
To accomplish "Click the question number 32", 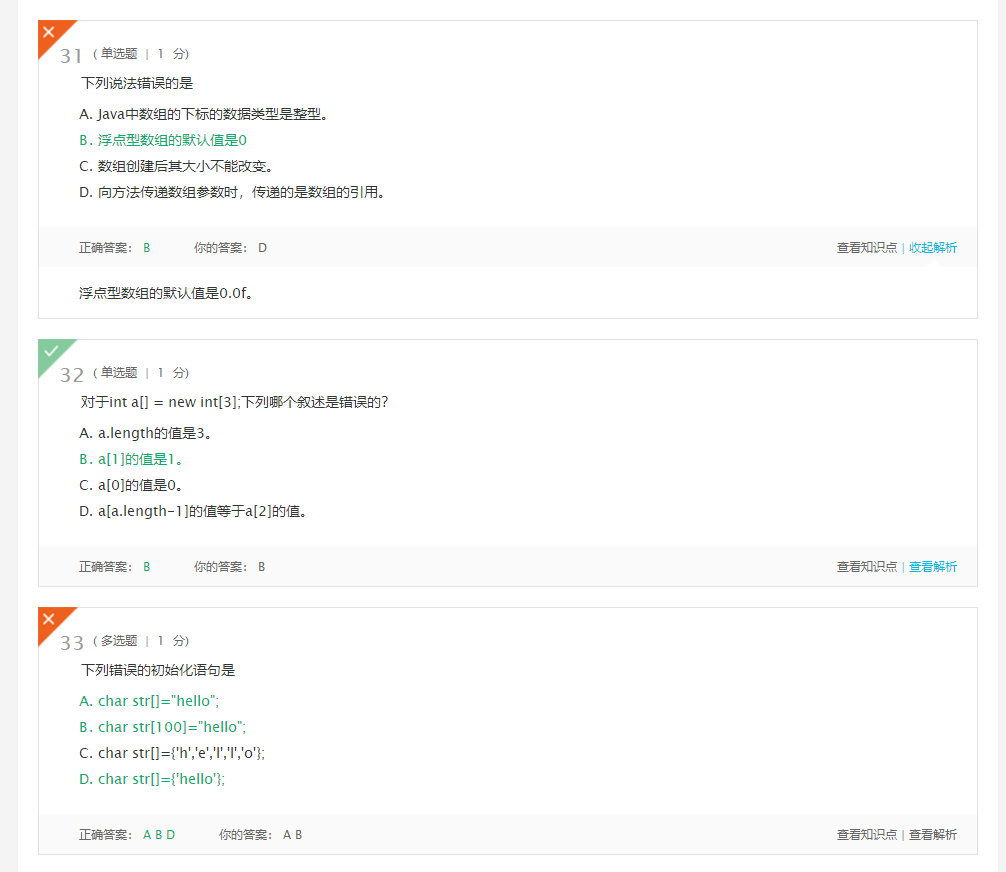I will coord(72,375).
